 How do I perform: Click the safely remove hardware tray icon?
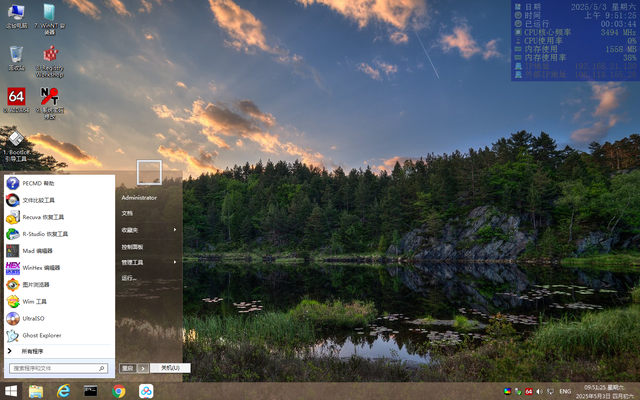518,391
